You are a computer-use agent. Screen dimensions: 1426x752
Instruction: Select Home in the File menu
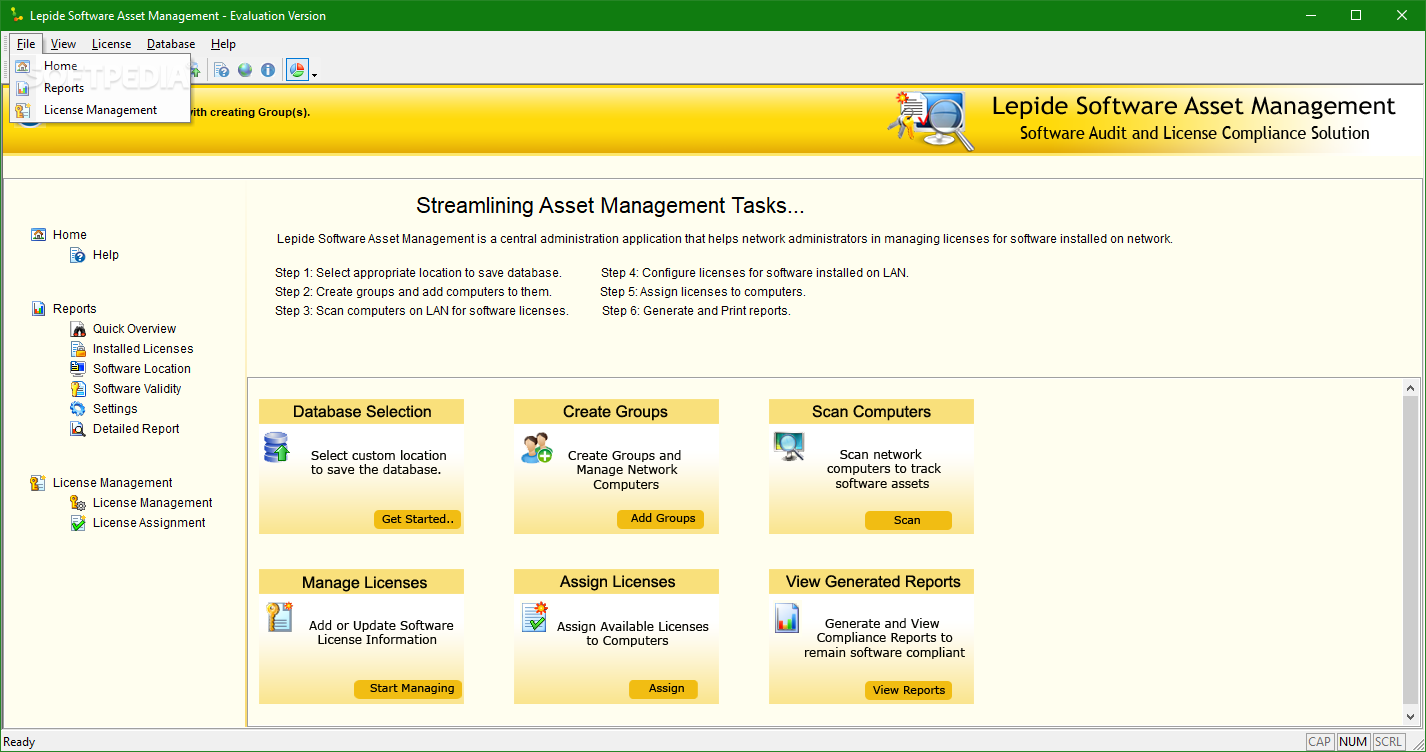[x=100, y=66]
